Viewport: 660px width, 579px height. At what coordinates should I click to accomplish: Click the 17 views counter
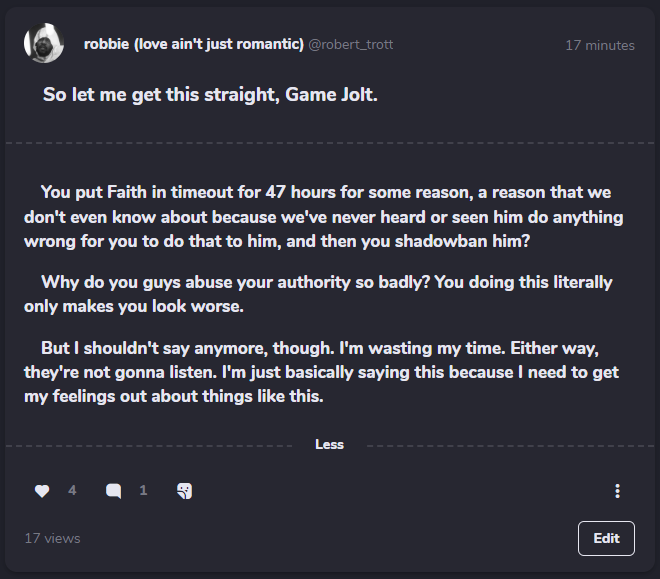coord(53,539)
